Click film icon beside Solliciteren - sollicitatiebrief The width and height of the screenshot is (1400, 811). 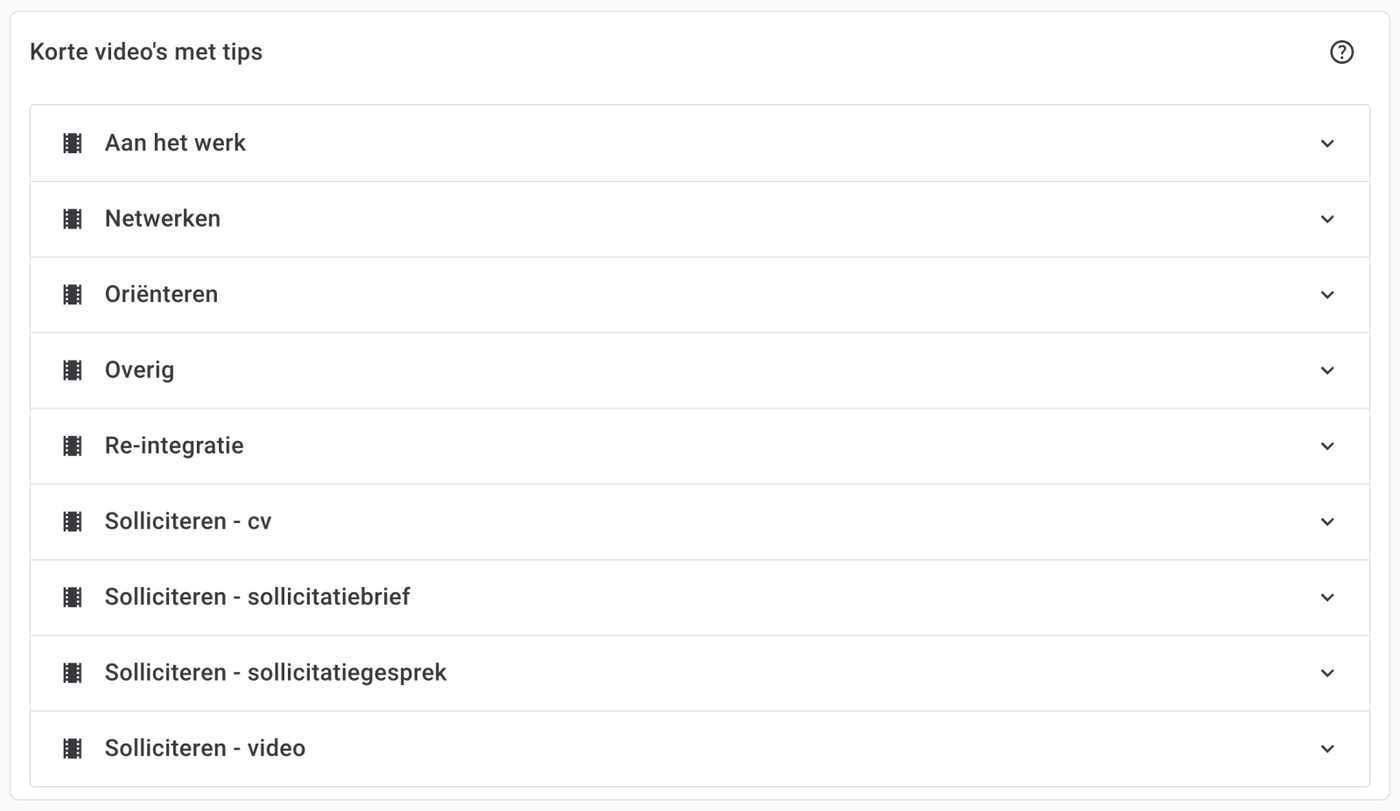click(x=72, y=597)
